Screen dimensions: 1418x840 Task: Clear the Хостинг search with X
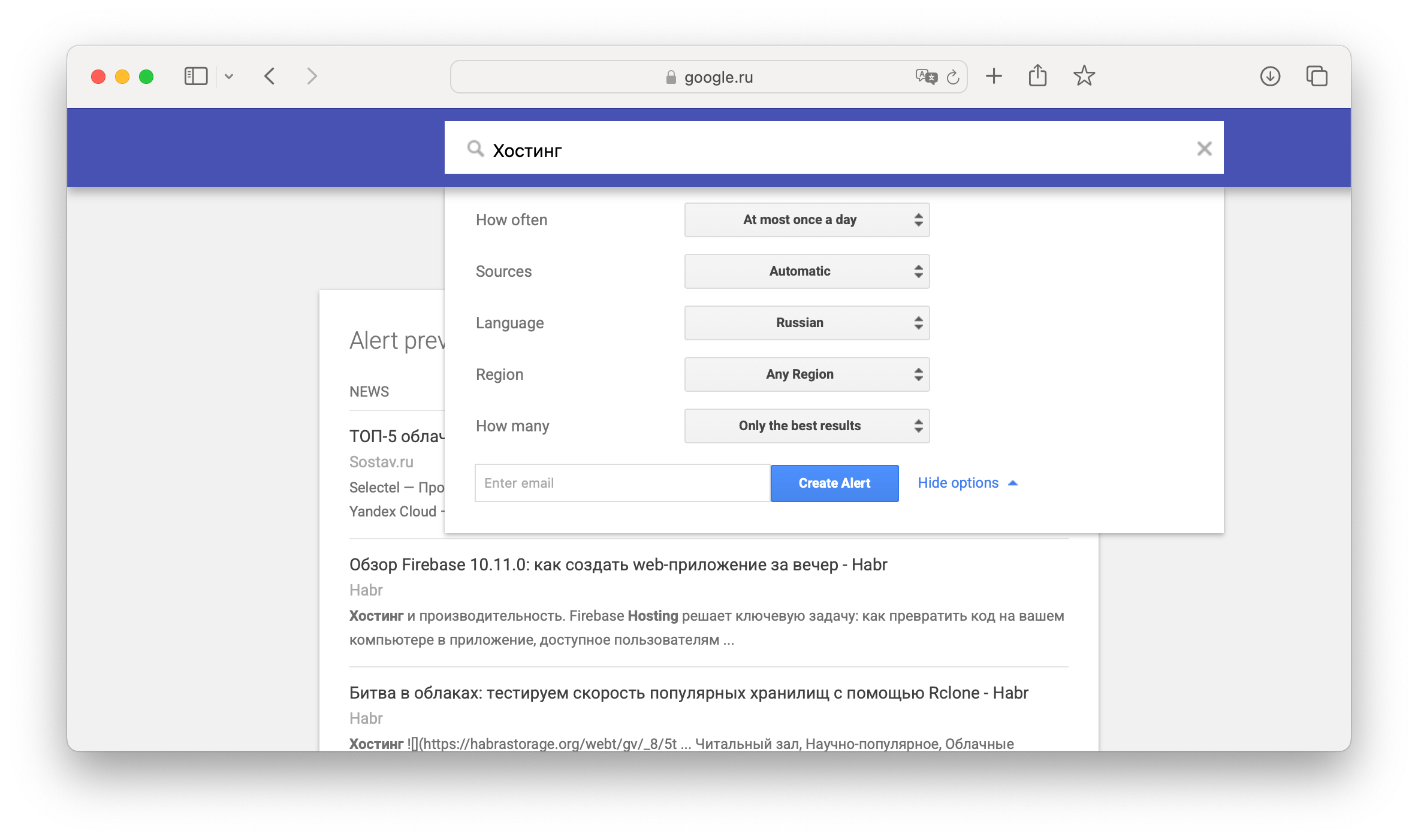pyautogui.click(x=1203, y=148)
